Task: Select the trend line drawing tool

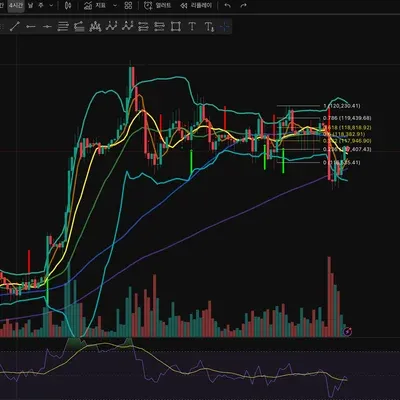Action: click(15, 26)
